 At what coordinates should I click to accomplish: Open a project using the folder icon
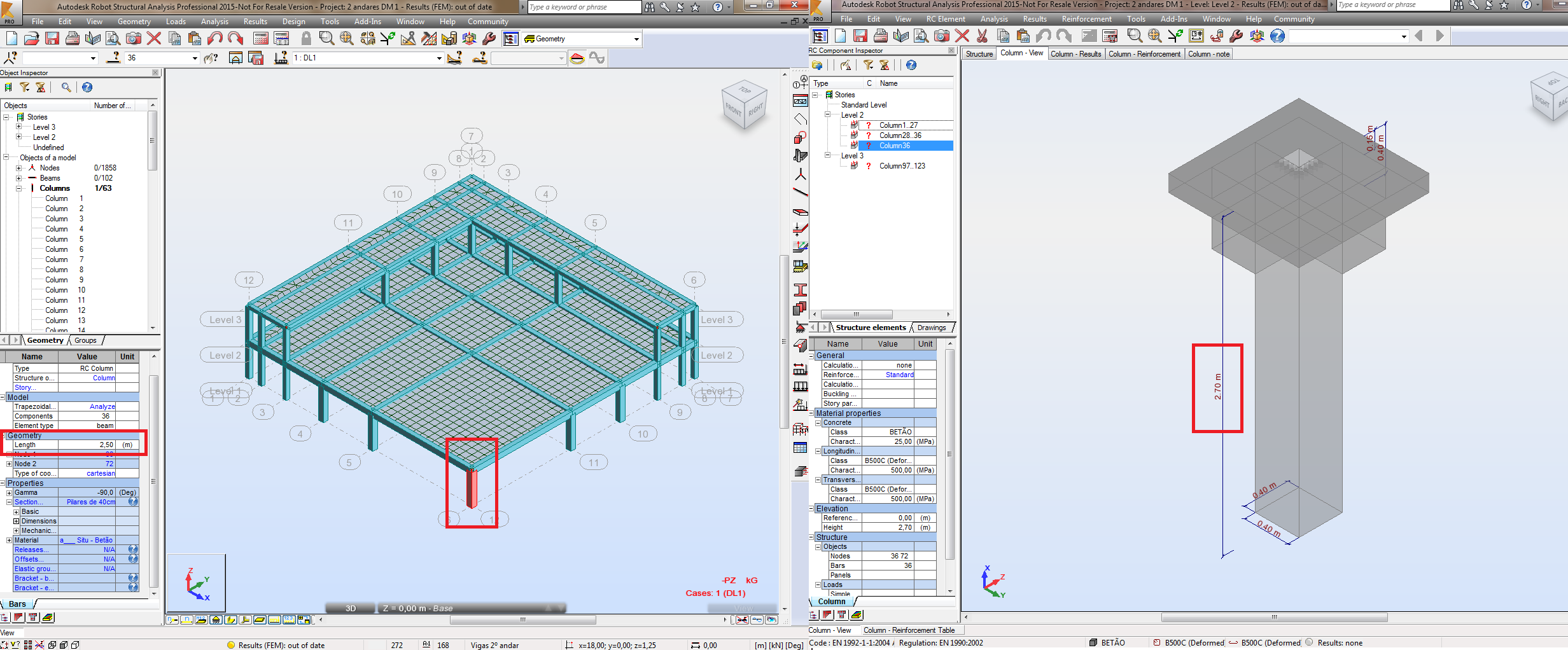coord(31,38)
